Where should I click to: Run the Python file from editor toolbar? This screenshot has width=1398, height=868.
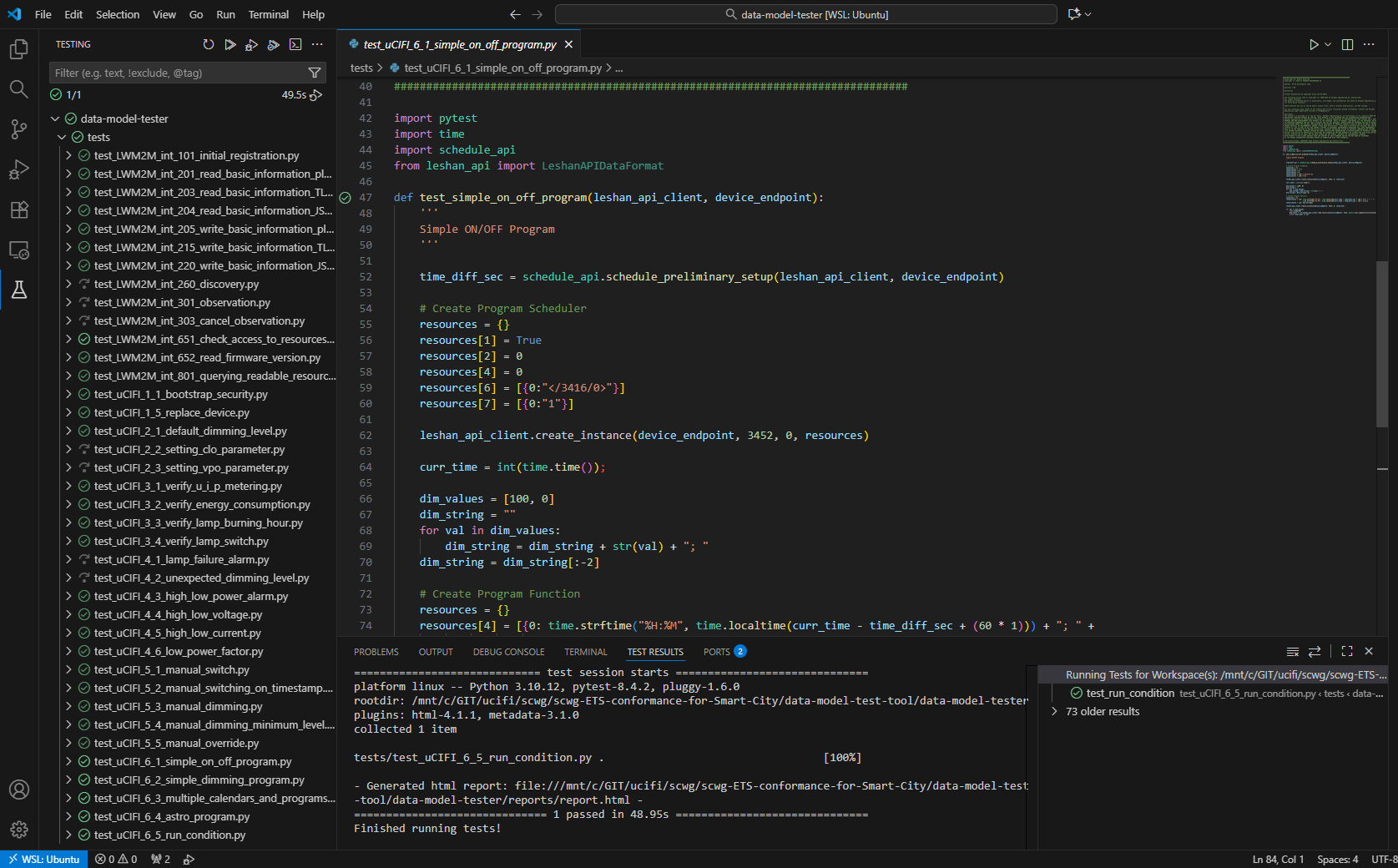[x=1314, y=44]
